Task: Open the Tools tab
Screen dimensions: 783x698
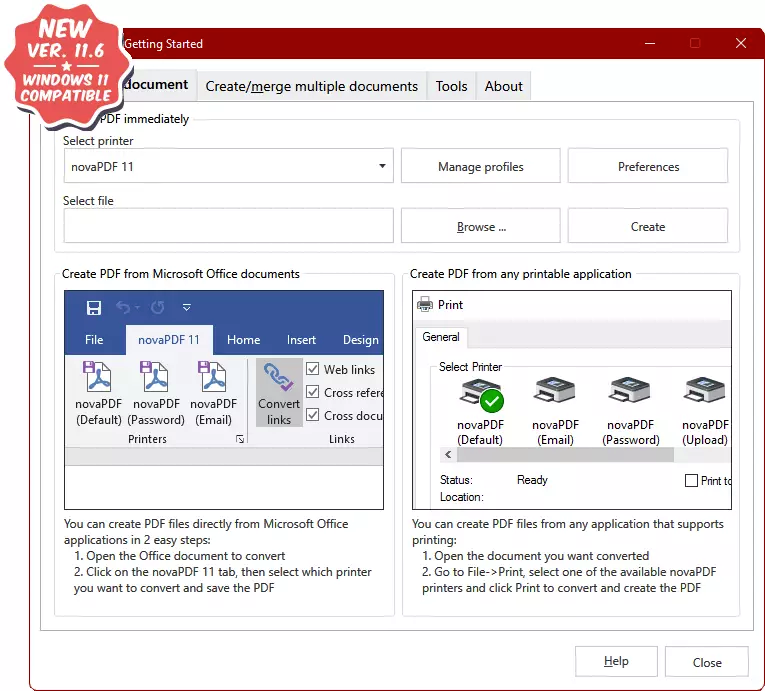Action: 451,86
